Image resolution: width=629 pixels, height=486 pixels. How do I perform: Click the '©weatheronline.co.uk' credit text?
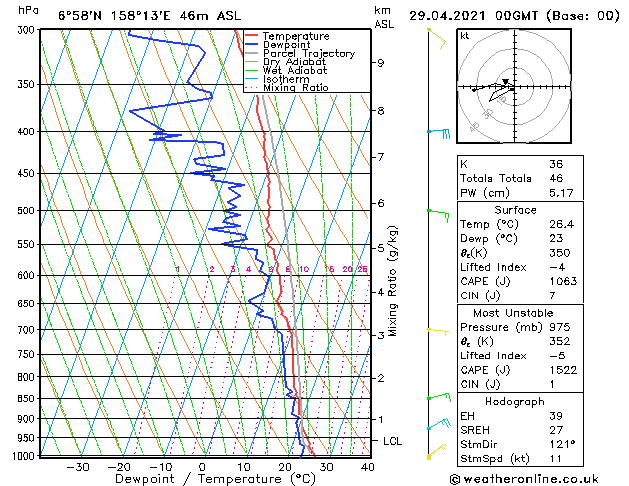(524, 479)
